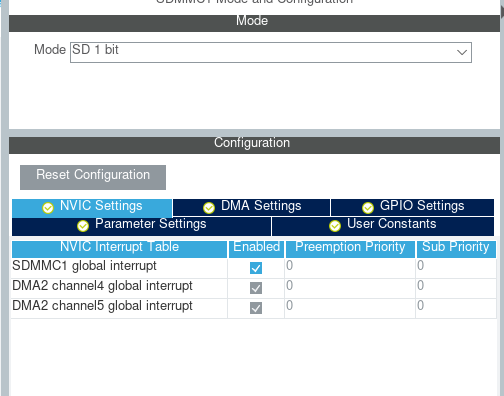504x396 pixels.
Task: Select DMA2 channel5 preemption priority cell
Action: 350,308
